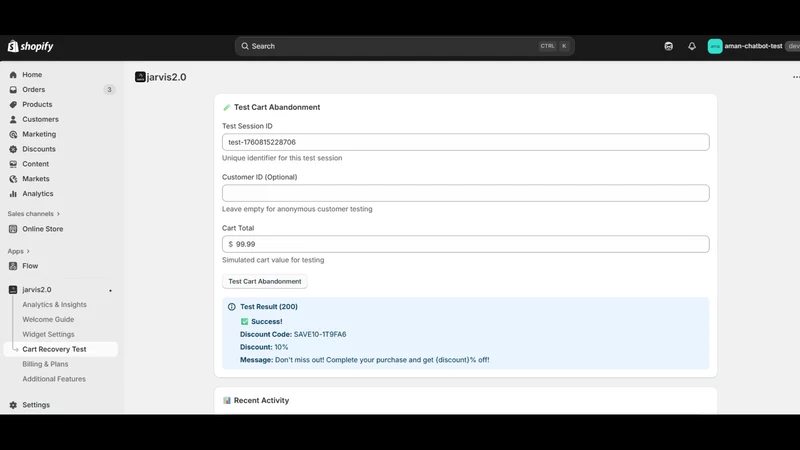
Task: Click the Settings gear icon
Action: [x=13, y=405]
